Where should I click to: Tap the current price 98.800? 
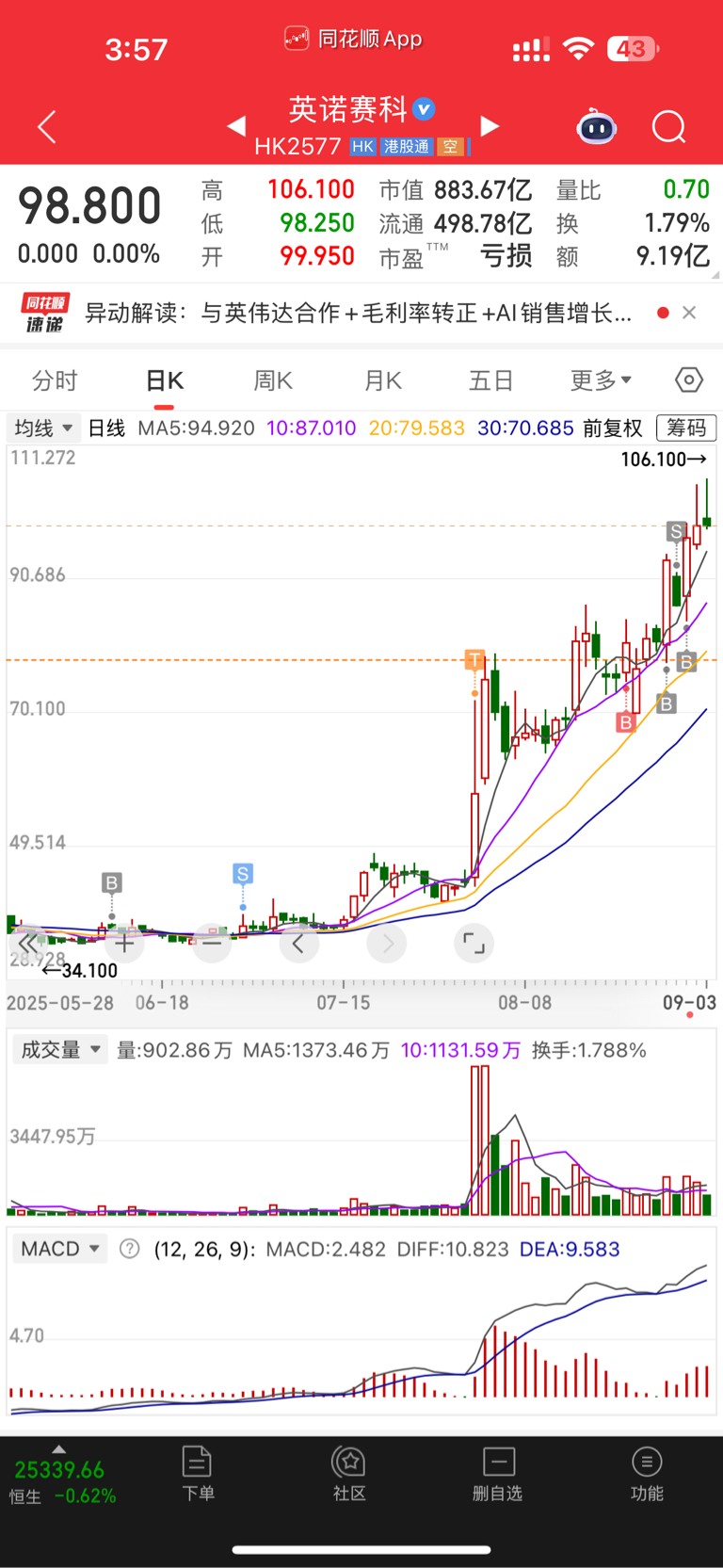(89, 206)
